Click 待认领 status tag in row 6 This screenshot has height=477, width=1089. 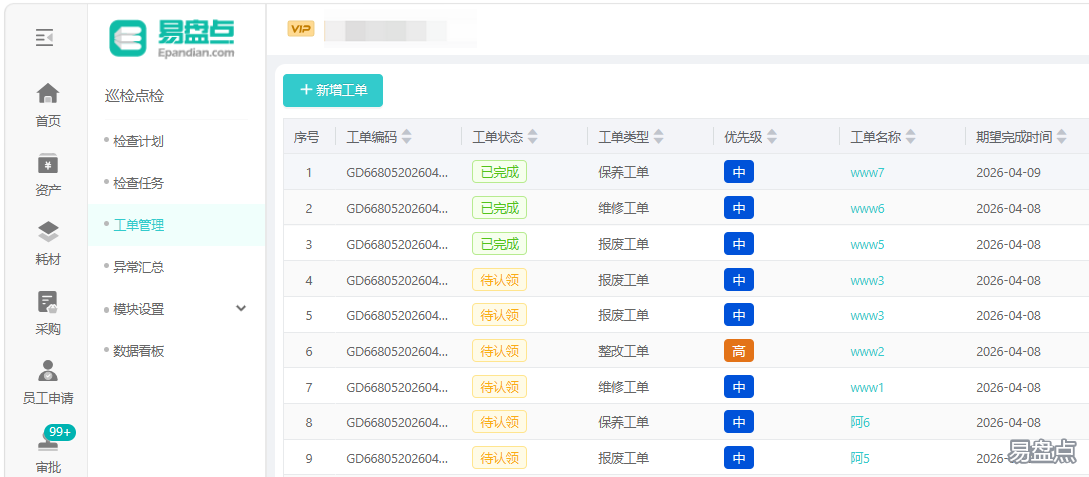pyautogui.click(x=499, y=351)
